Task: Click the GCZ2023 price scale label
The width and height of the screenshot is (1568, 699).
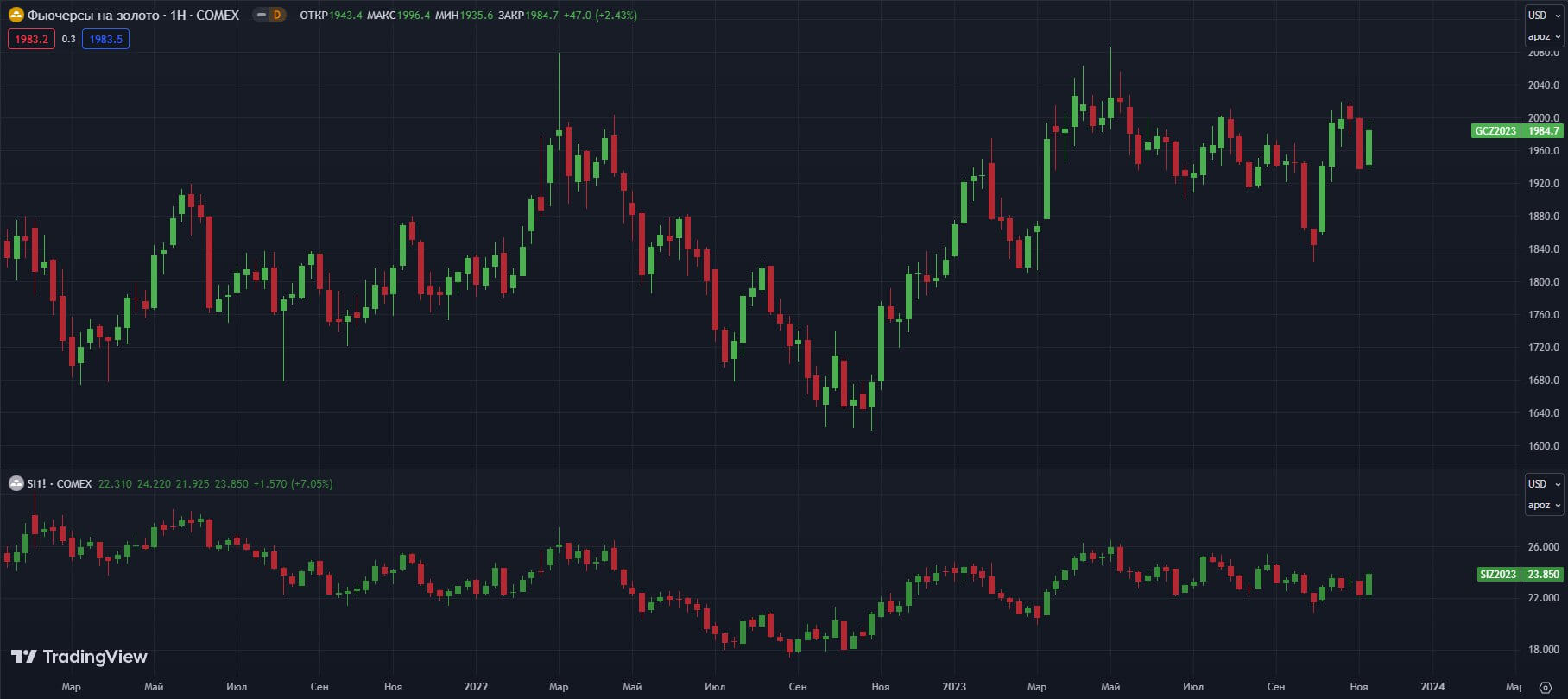Action: tap(1495, 131)
